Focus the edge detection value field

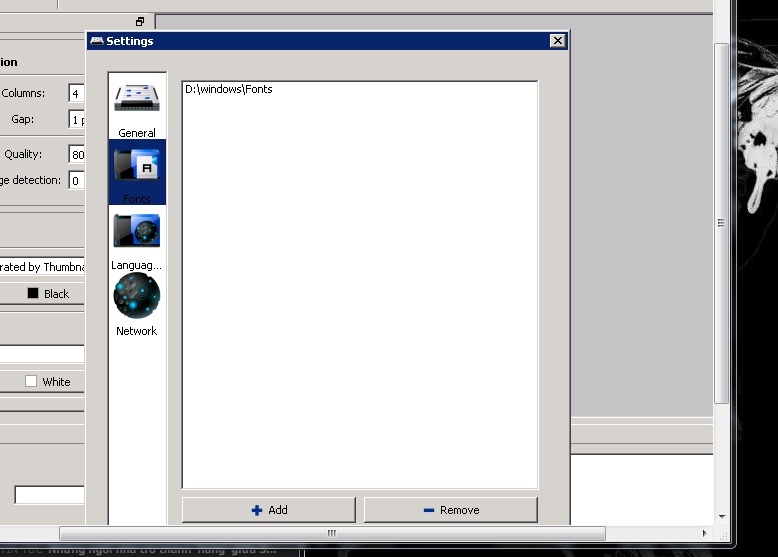[x=76, y=181]
